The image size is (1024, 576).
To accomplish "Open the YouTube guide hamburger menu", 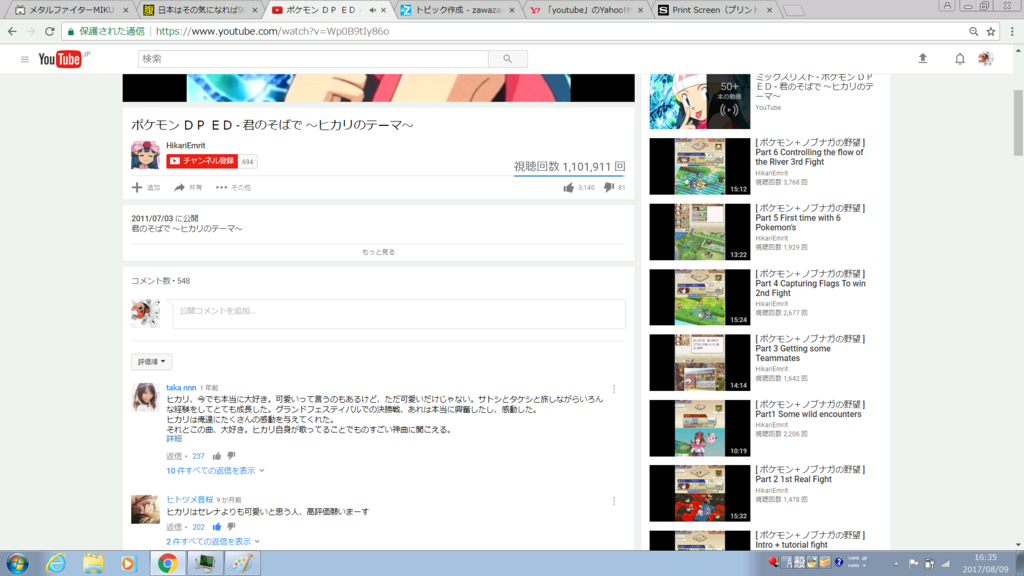I will [25, 59].
